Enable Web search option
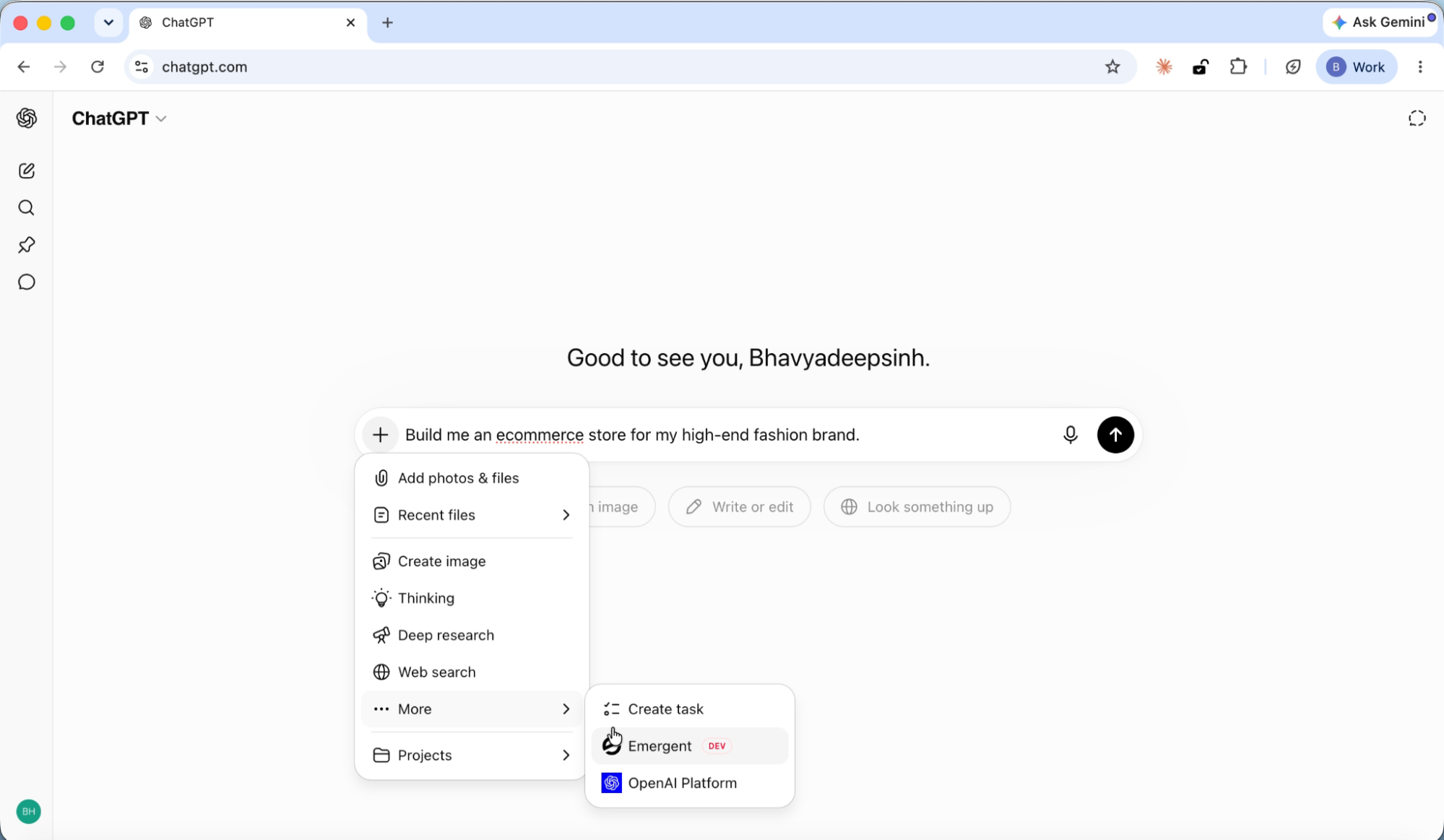 pos(472,672)
